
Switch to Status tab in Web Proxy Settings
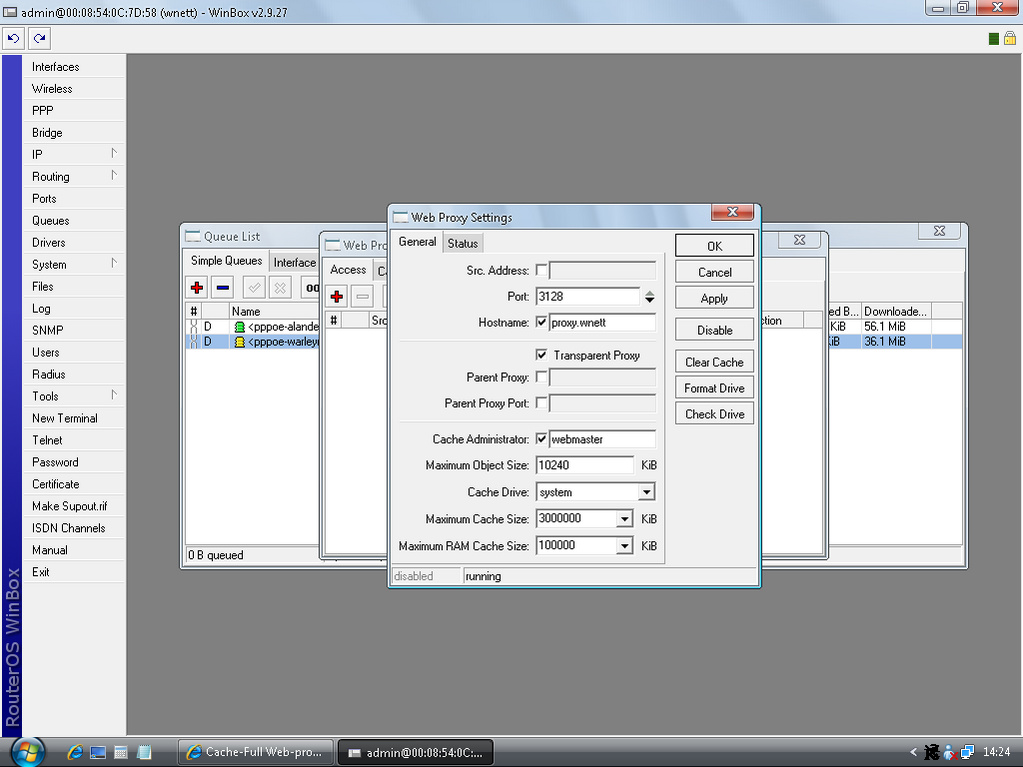[x=463, y=243]
